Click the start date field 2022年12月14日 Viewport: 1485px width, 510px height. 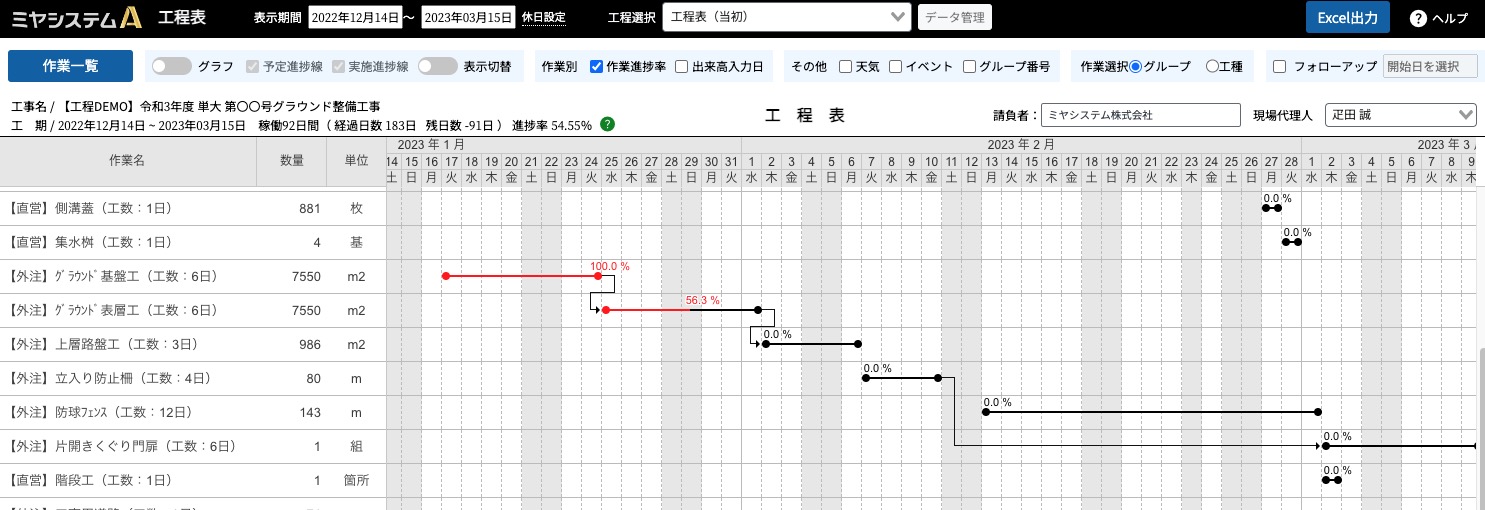click(354, 18)
